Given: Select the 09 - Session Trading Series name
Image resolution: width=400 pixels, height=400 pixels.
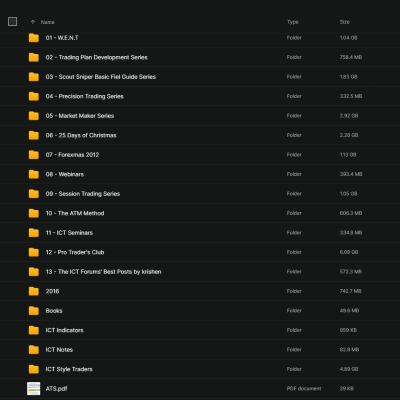Looking at the screenshot, I should click(x=83, y=194).
